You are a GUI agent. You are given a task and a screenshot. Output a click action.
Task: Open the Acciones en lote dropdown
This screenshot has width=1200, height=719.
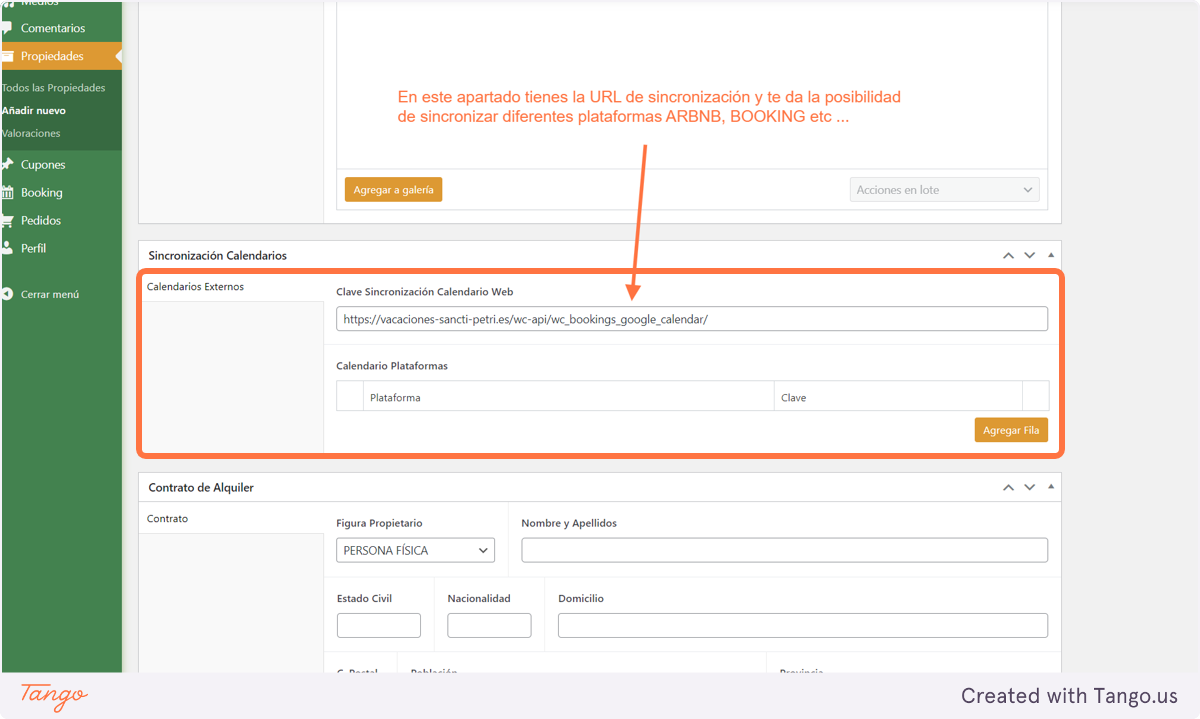[945, 190]
